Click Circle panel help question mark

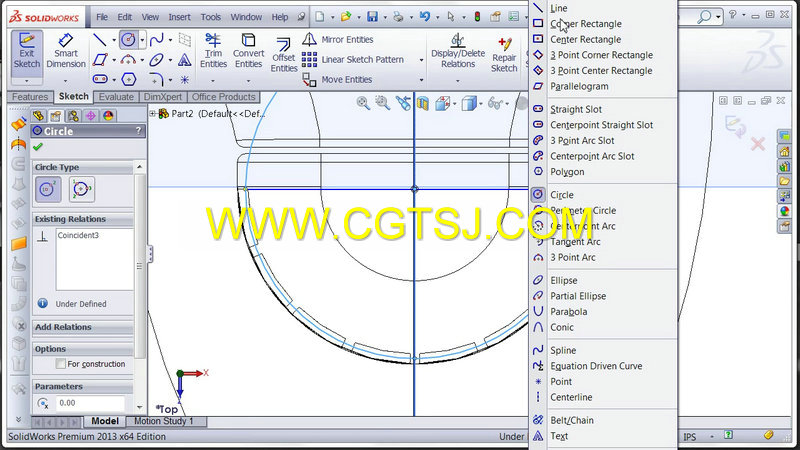click(138, 131)
